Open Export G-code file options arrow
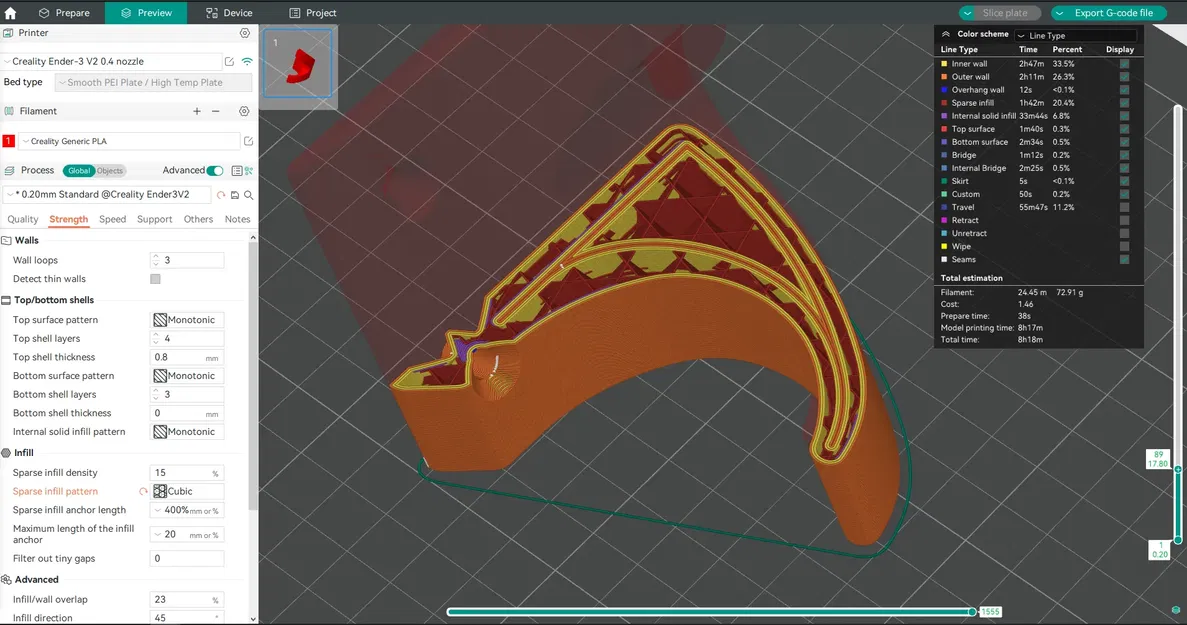The width and height of the screenshot is (1187, 625). point(1060,13)
